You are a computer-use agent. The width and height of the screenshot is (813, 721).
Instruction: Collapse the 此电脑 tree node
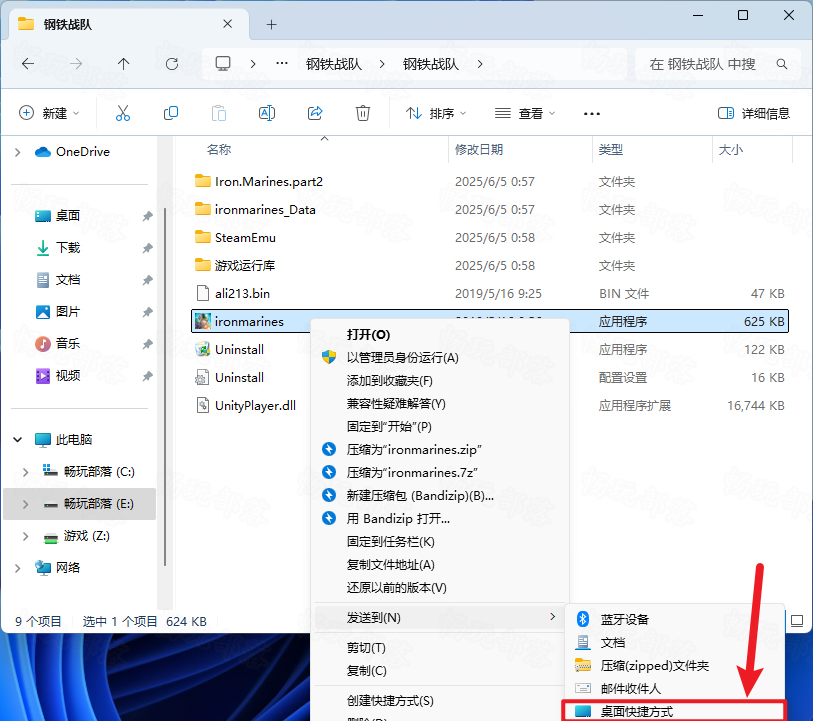click(18, 440)
